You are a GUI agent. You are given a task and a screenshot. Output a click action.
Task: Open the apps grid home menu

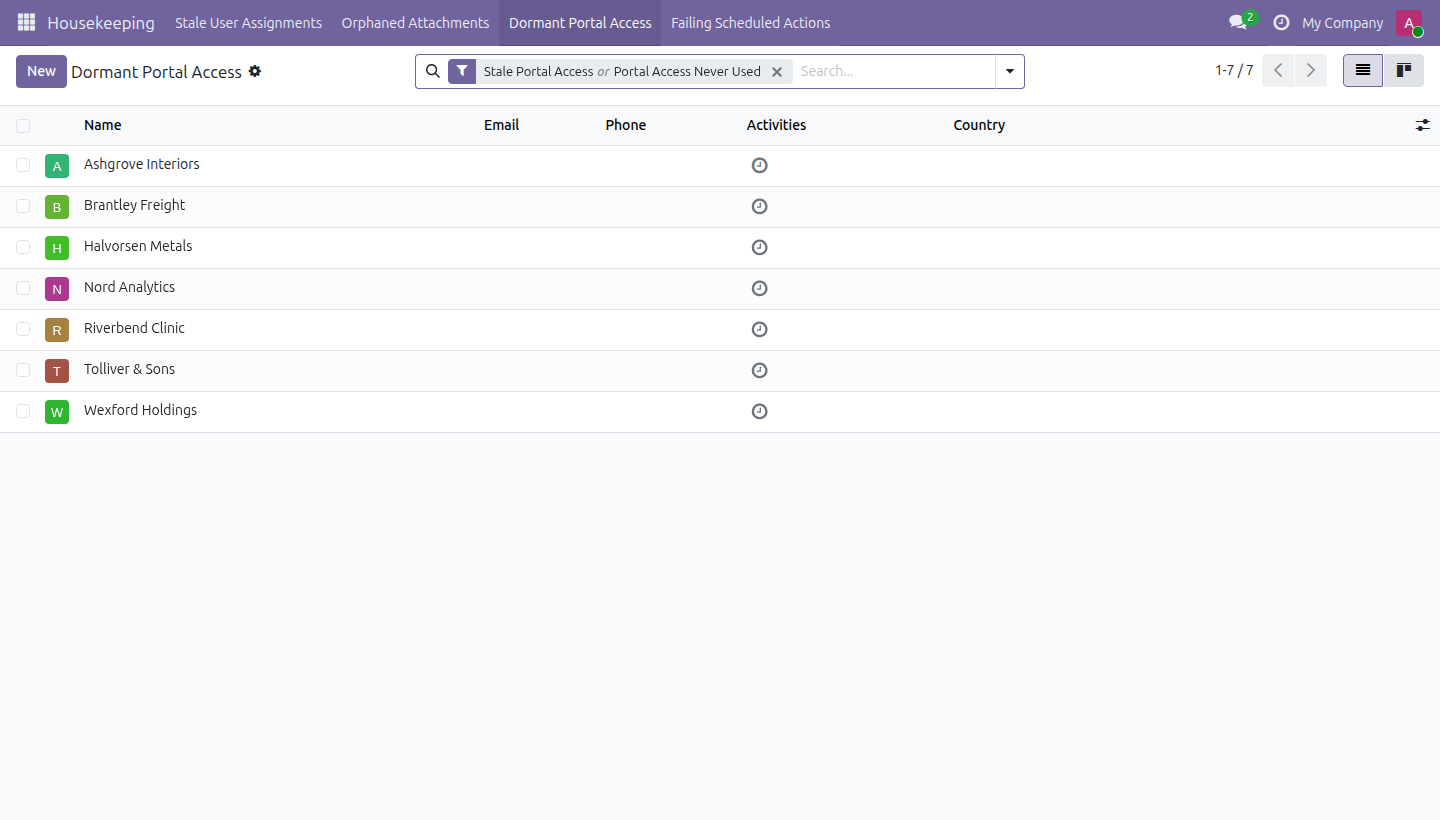26,22
